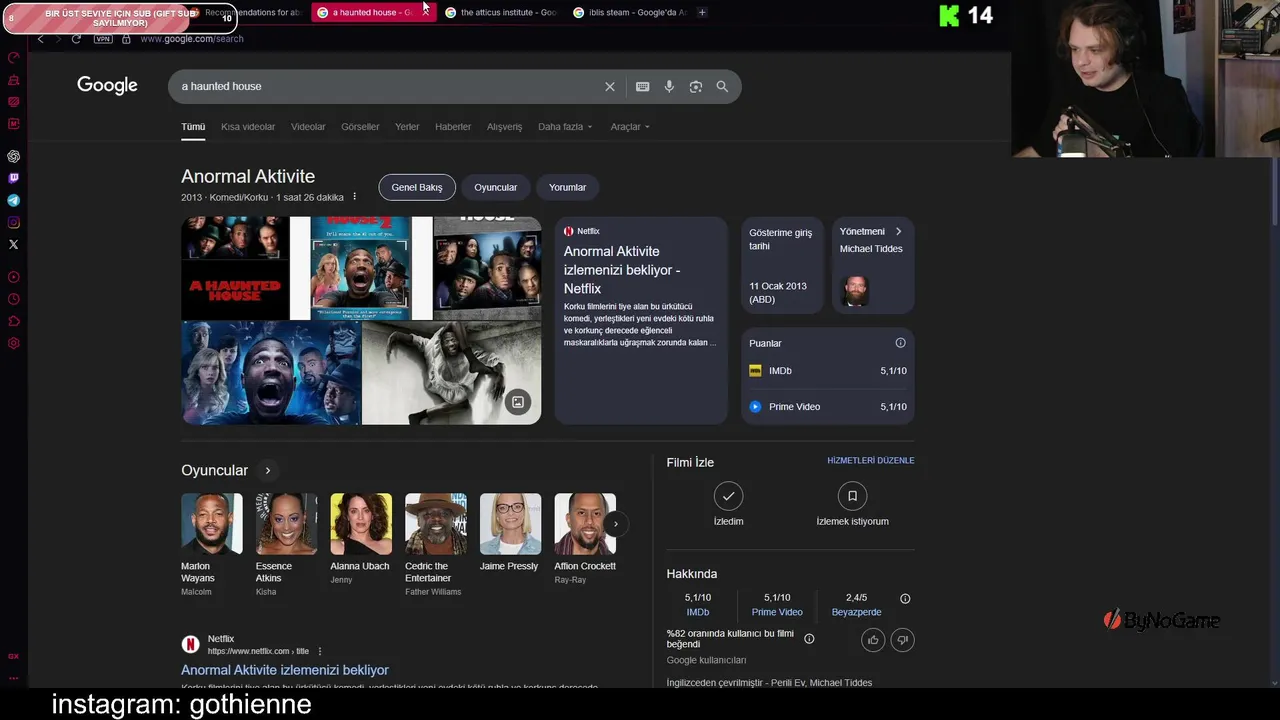Open Cedric the Entertainer cast card

(436, 545)
